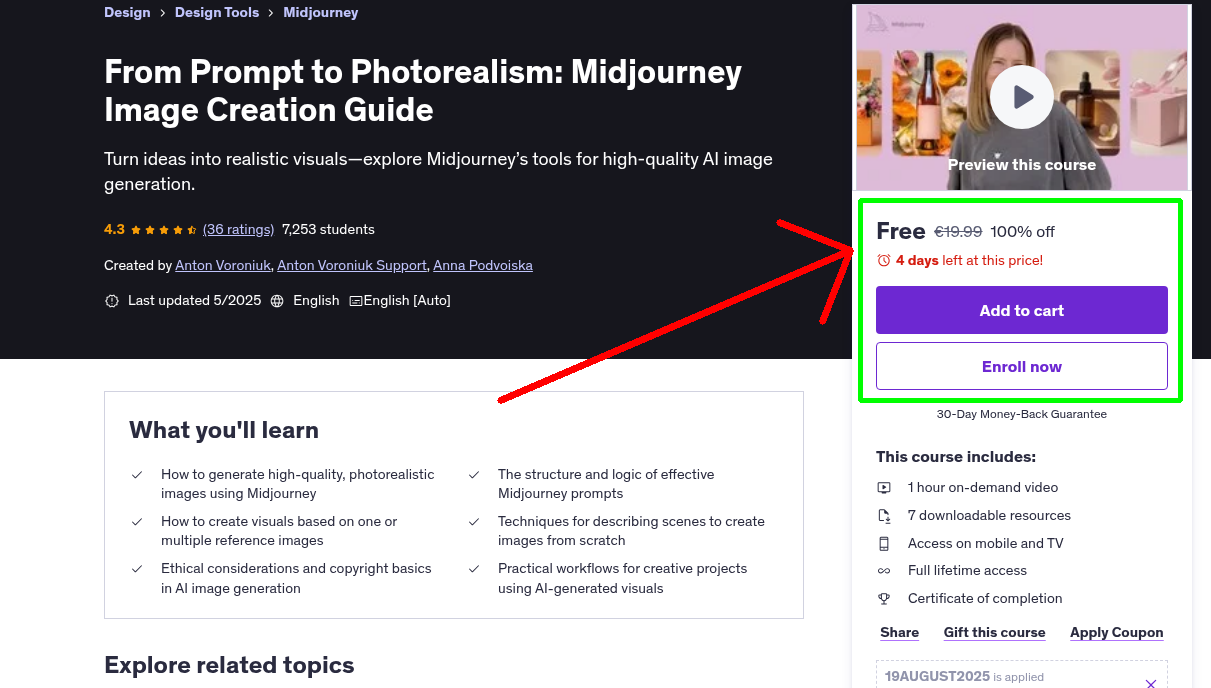Click the alarm clock icon
The image size is (1211, 688).
(x=883, y=260)
